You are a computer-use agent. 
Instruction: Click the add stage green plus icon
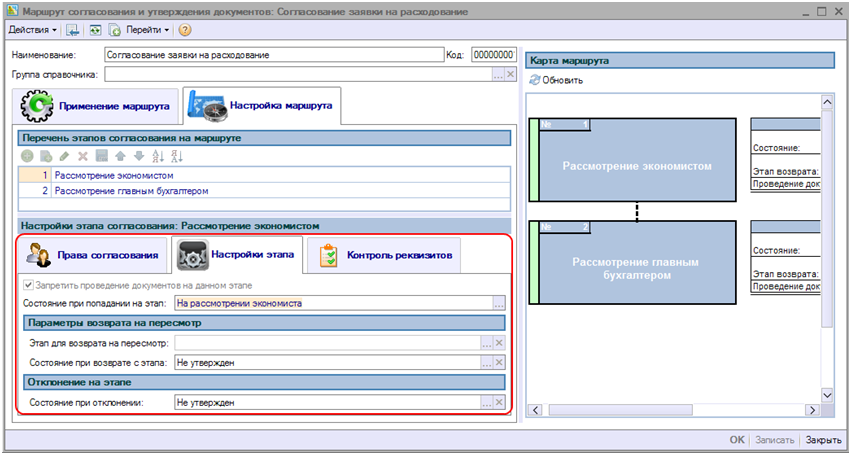pos(28,156)
